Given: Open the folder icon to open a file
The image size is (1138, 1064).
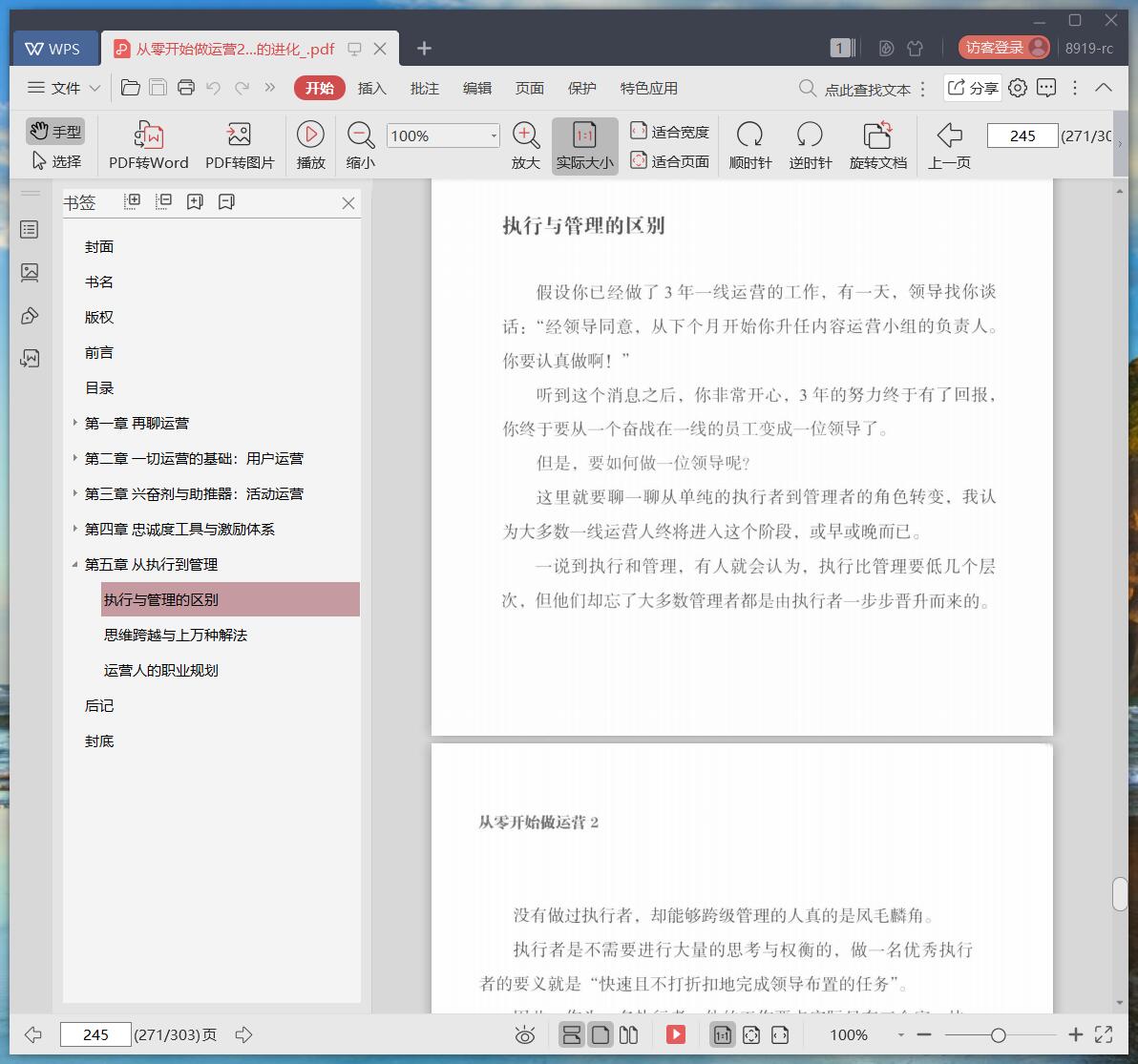Looking at the screenshot, I should click(130, 88).
